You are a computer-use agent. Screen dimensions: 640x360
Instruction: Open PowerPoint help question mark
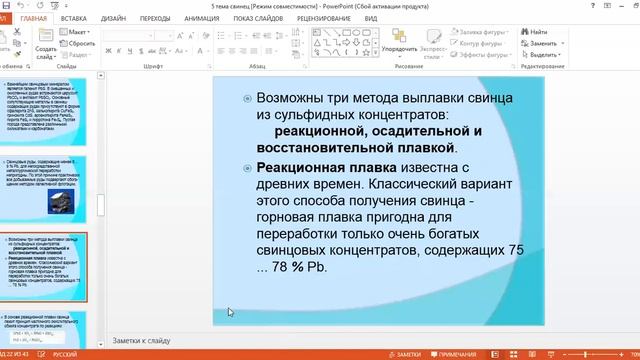(593, 6)
